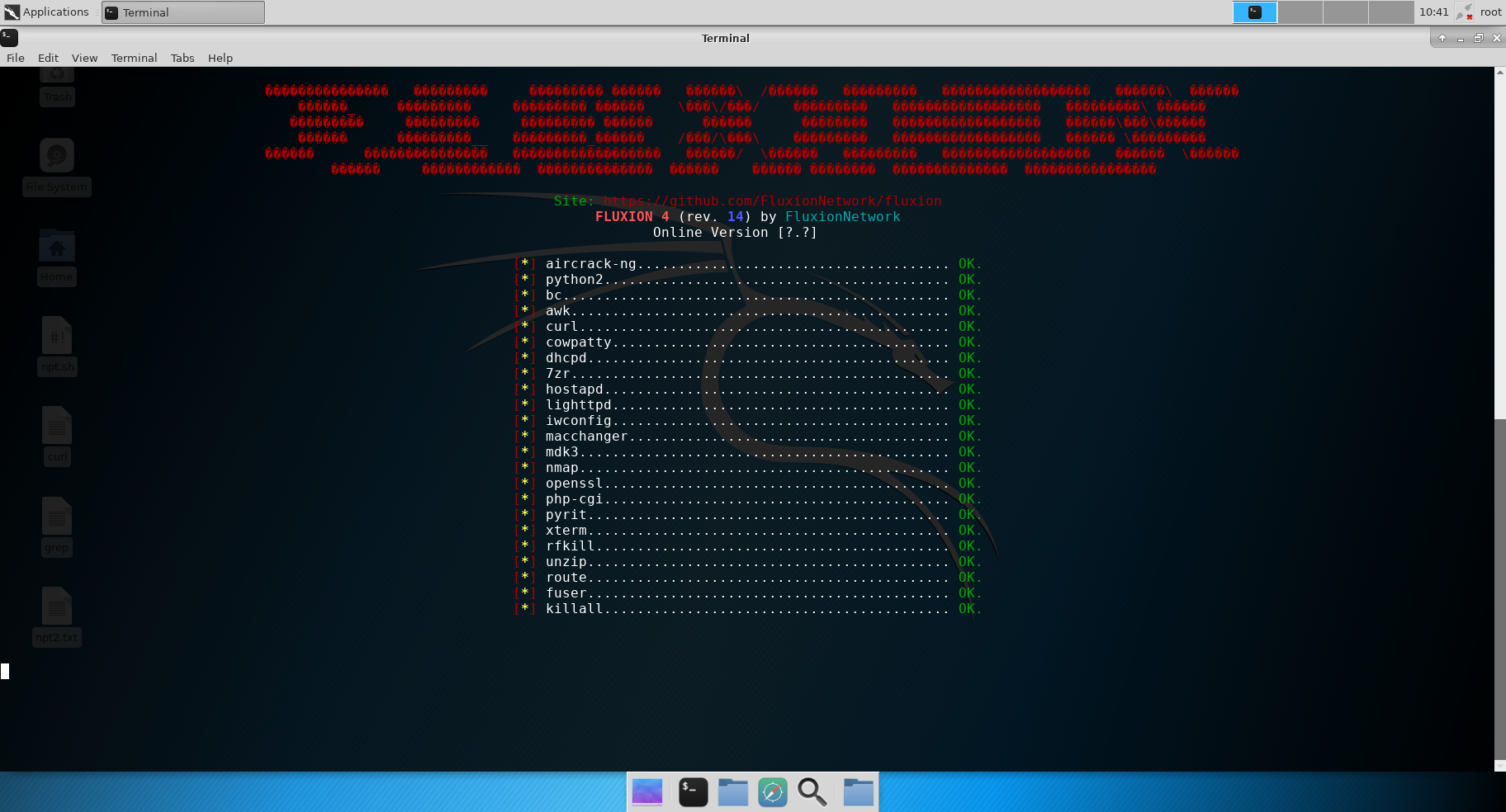This screenshot has width=1506, height=812.
Task: Click the FluxionNetwork author text
Action: point(842,217)
